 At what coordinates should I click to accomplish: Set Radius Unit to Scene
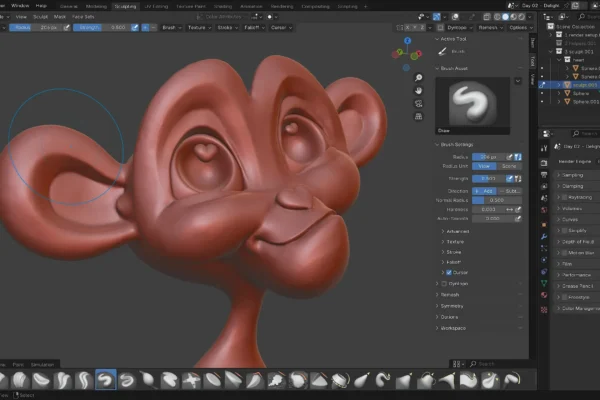[509, 166]
